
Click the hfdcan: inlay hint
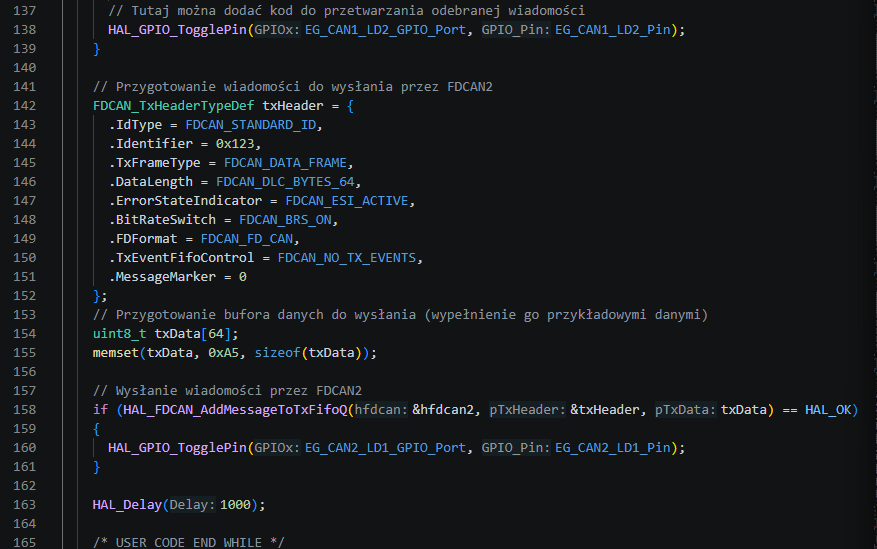point(381,410)
